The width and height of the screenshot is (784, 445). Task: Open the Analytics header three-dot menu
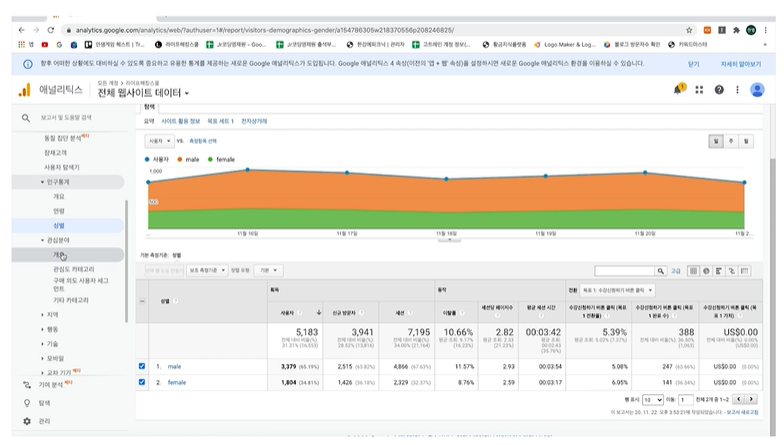[737, 90]
